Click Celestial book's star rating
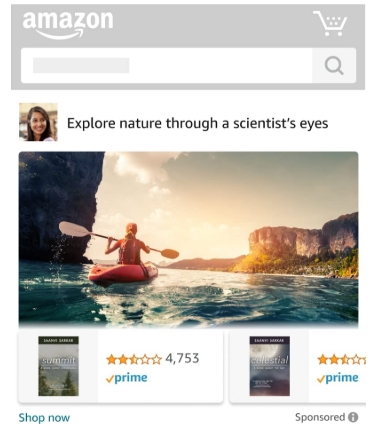The image size is (374, 424). [x=341, y=359]
